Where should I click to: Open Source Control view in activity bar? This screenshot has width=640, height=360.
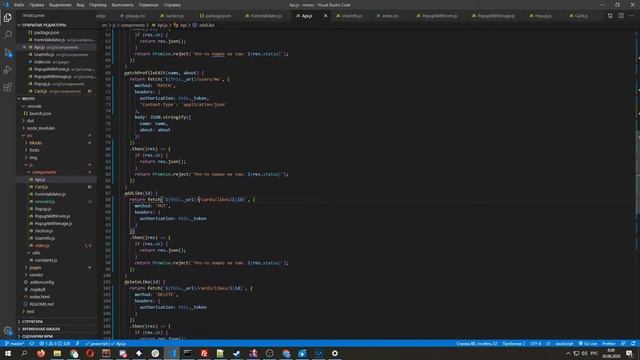click(7, 53)
